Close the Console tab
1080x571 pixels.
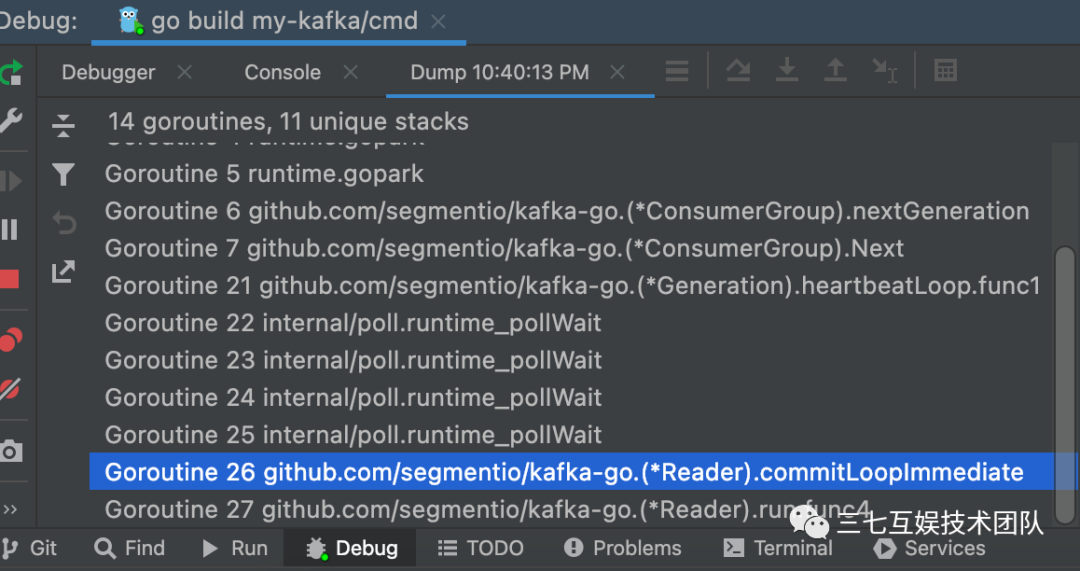[x=351, y=72]
